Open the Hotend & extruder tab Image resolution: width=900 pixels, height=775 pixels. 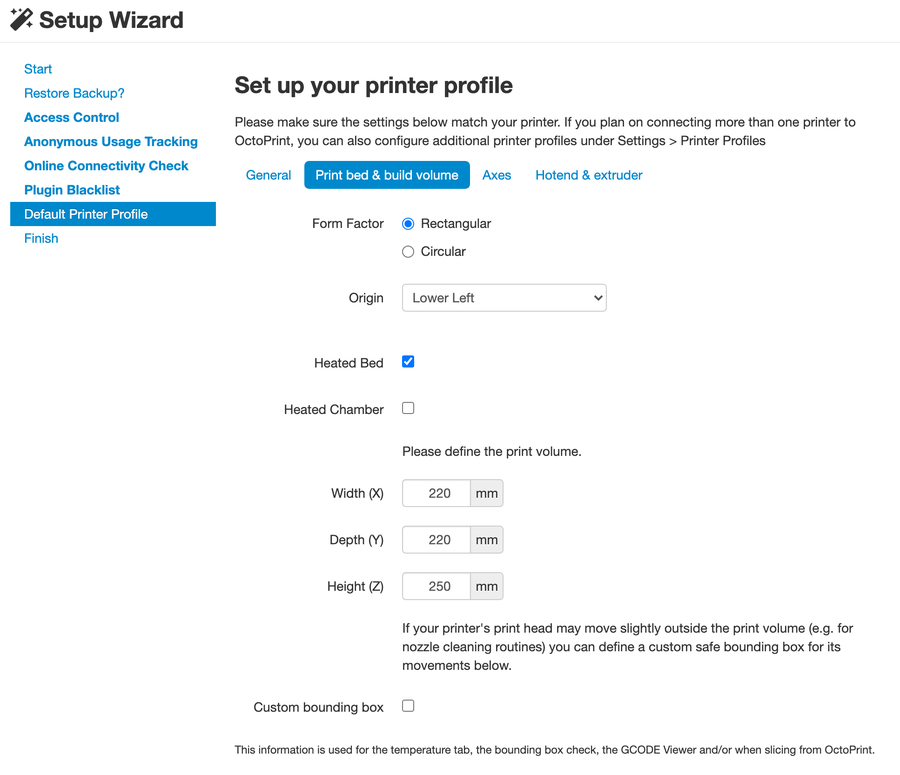click(x=588, y=175)
